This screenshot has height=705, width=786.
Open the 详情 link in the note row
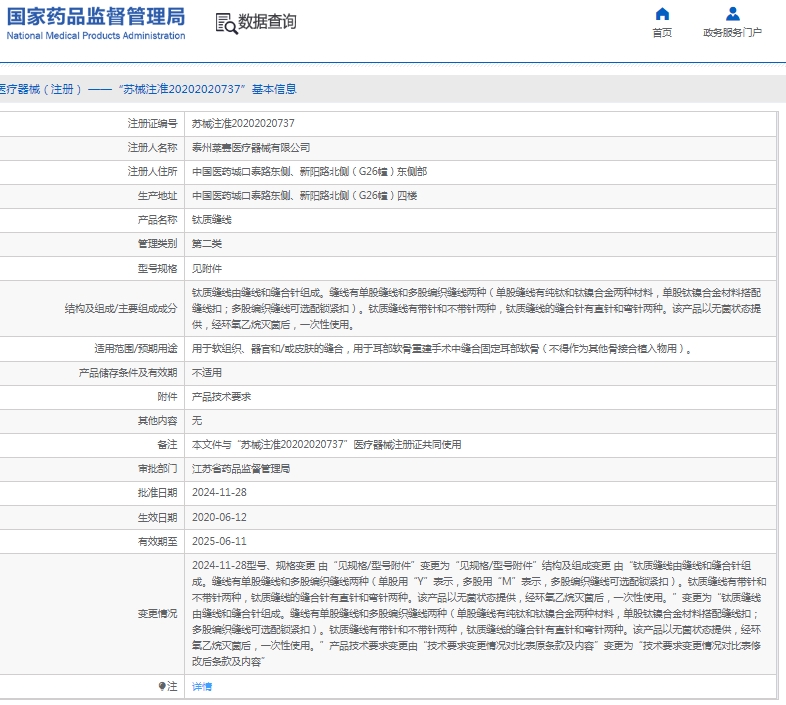coord(202,687)
